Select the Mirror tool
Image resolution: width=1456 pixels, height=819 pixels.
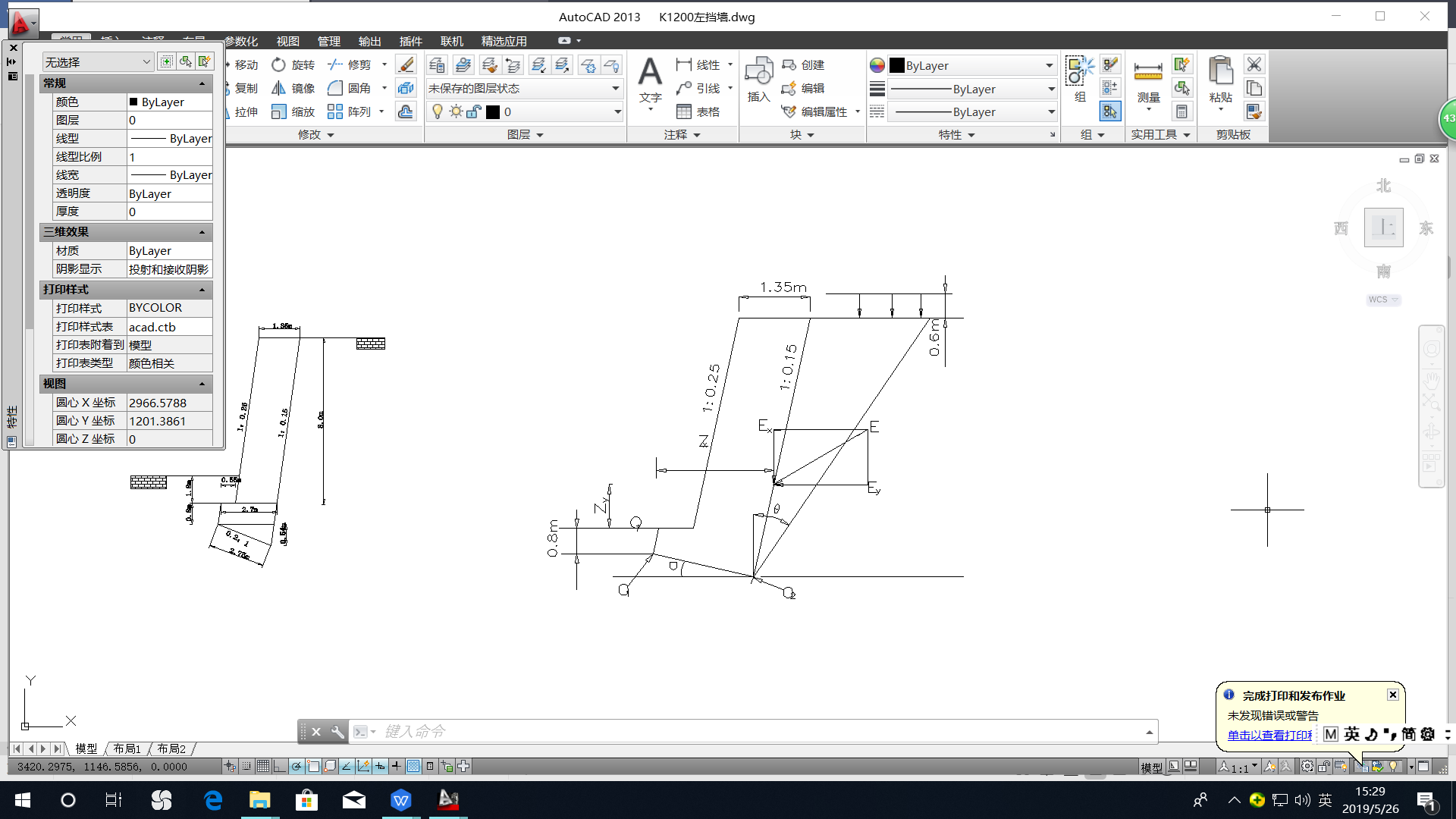pos(279,89)
